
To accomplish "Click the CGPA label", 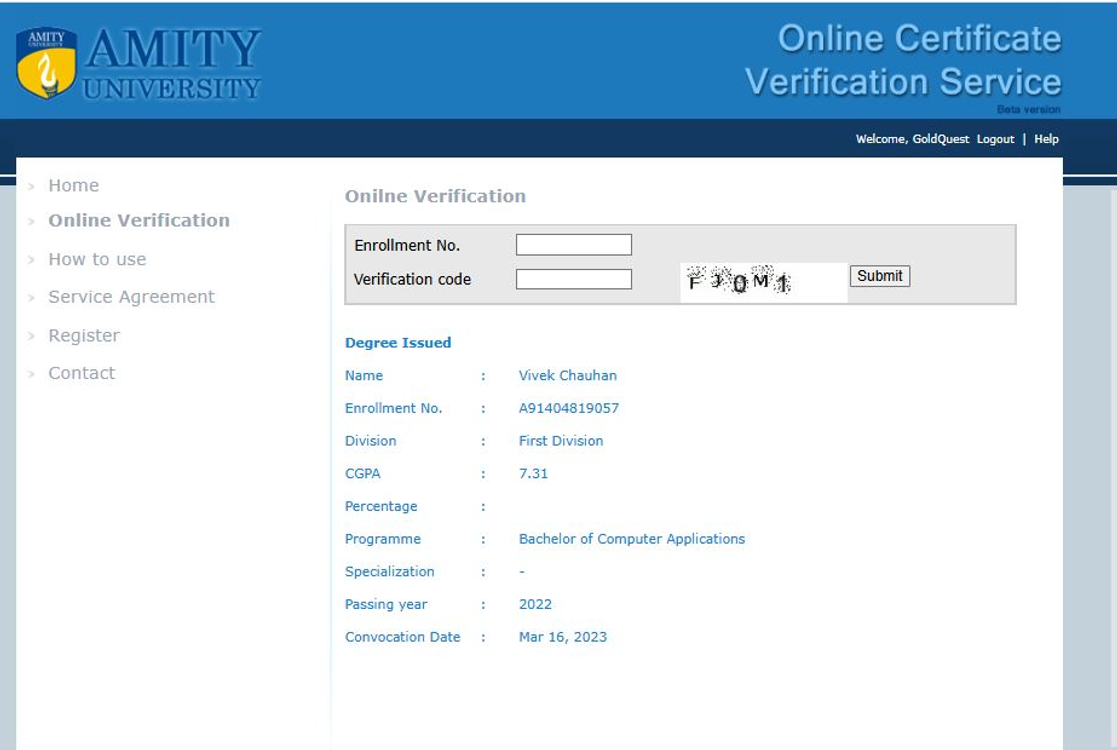I will (x=363, y=474).
